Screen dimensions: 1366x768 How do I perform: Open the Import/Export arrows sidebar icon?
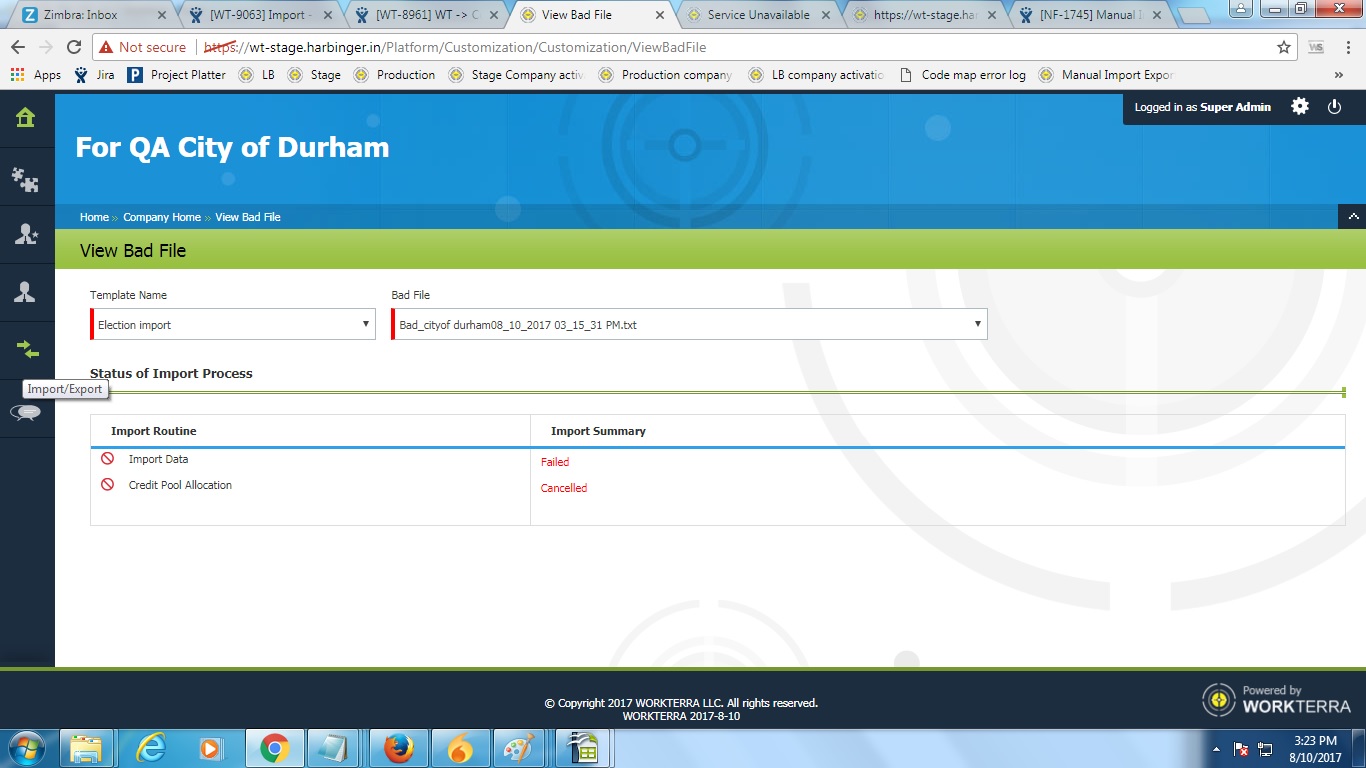[26, 349]
